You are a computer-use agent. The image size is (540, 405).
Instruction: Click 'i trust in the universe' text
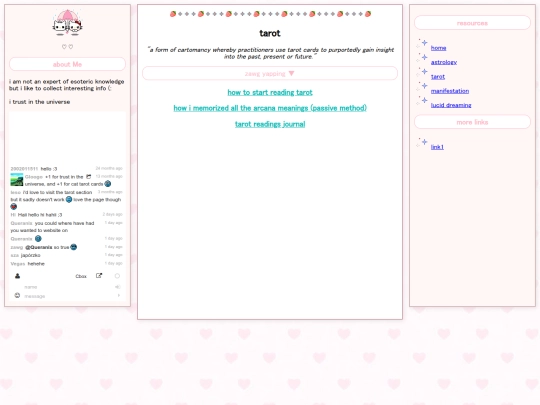click(x=40, y=102)
